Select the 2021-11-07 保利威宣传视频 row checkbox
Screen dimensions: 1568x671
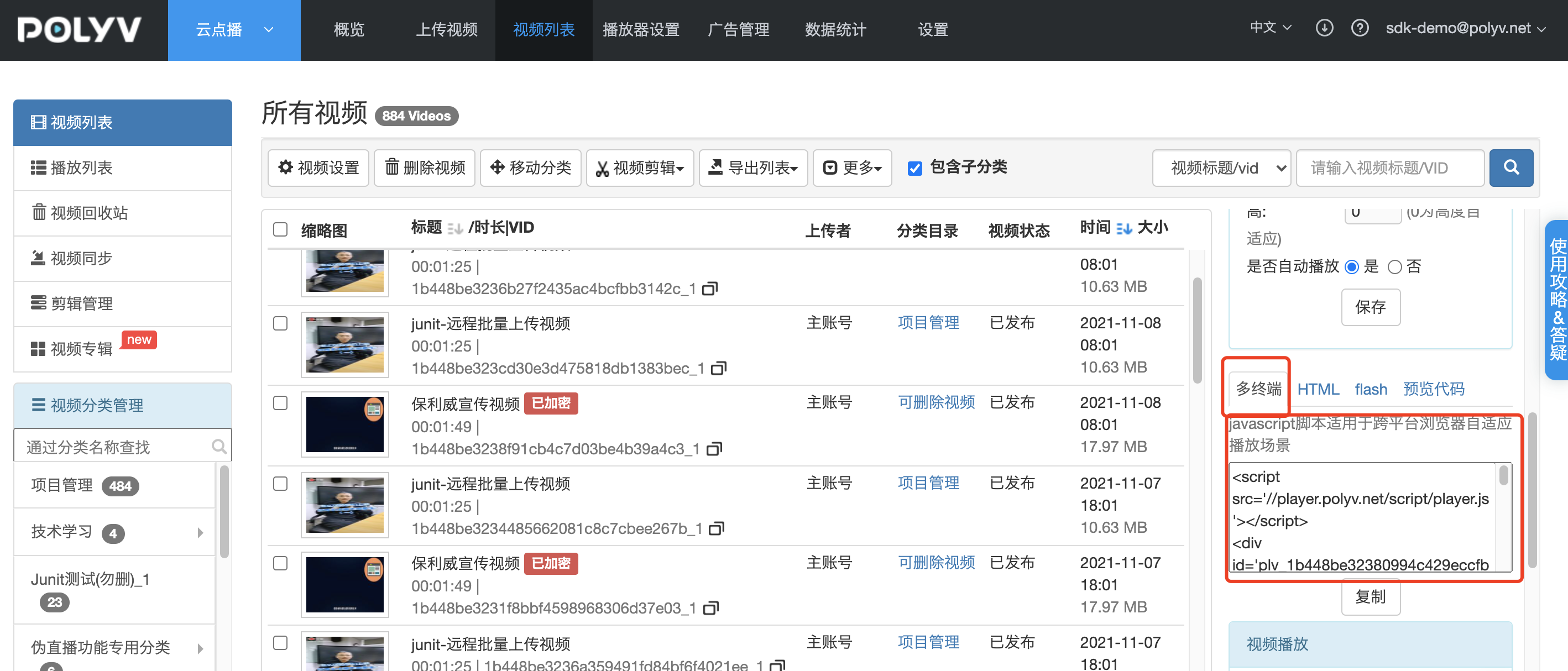pos(280,563)
